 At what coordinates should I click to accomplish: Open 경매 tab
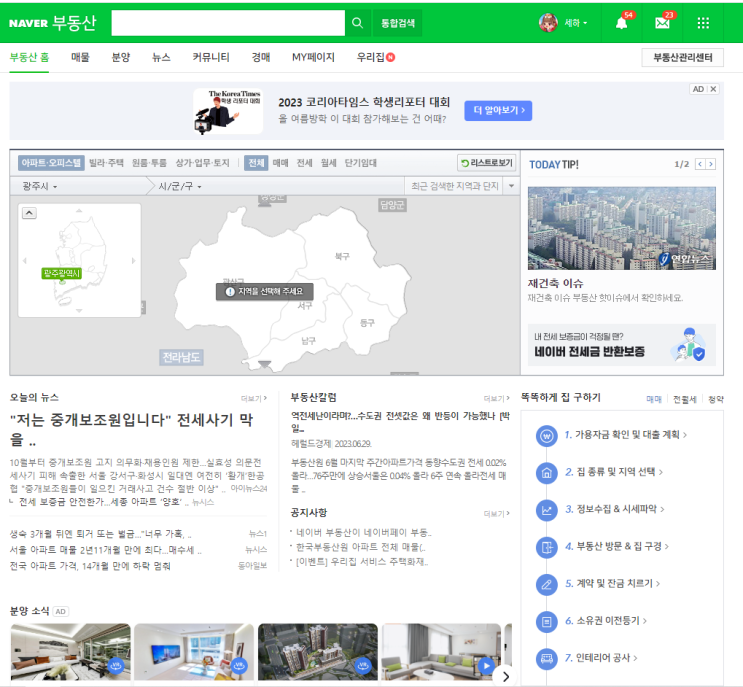[261, 57]
